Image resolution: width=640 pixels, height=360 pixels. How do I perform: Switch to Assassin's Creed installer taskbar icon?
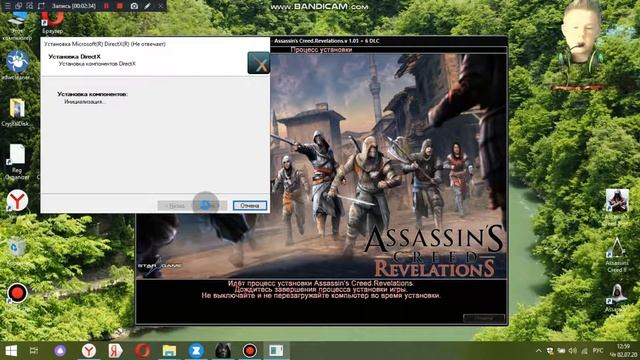tap(223, 351)
